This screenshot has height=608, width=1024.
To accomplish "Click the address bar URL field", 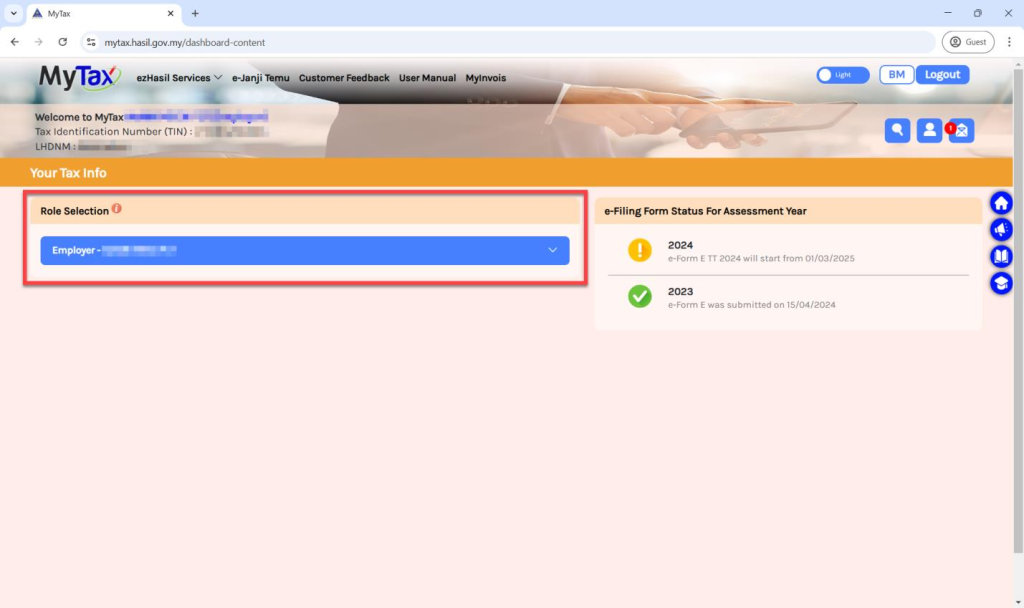I will [x=509, y=42].
